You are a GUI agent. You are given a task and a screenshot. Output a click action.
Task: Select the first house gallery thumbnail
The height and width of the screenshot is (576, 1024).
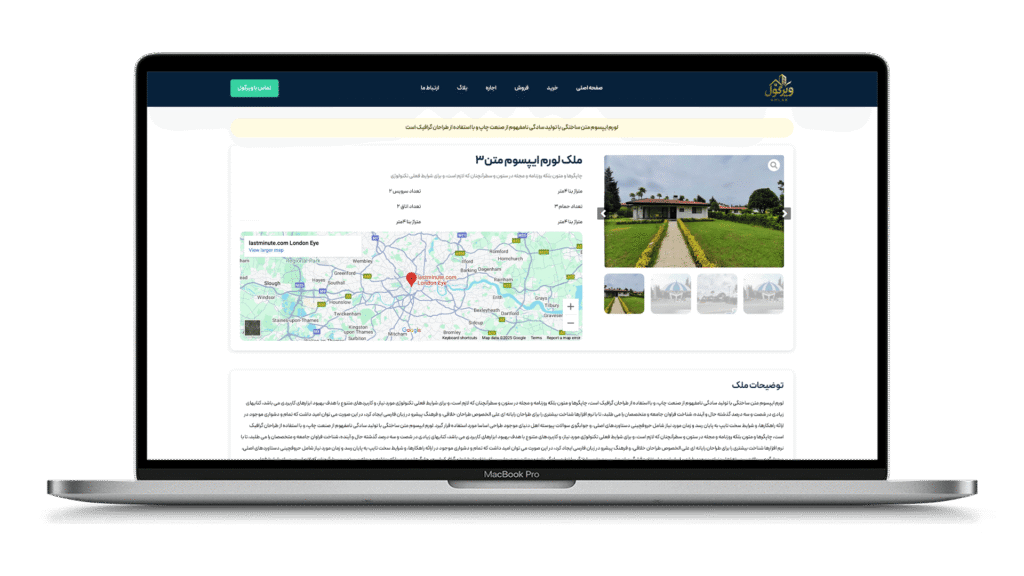click(624, 294)
